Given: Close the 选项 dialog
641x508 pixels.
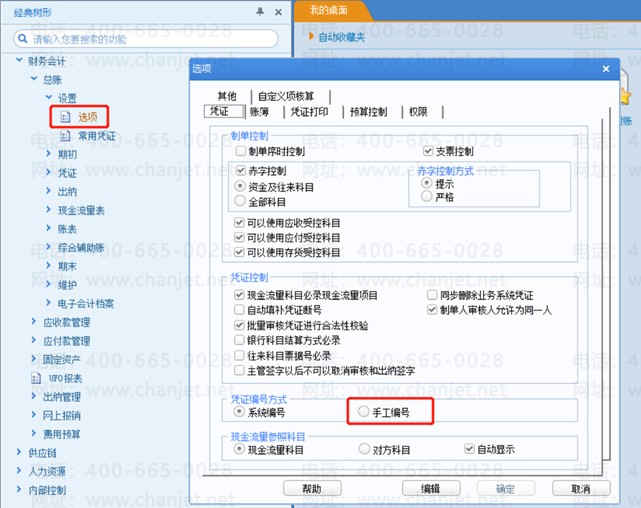Looking at the screenshot, I should 606,69.
